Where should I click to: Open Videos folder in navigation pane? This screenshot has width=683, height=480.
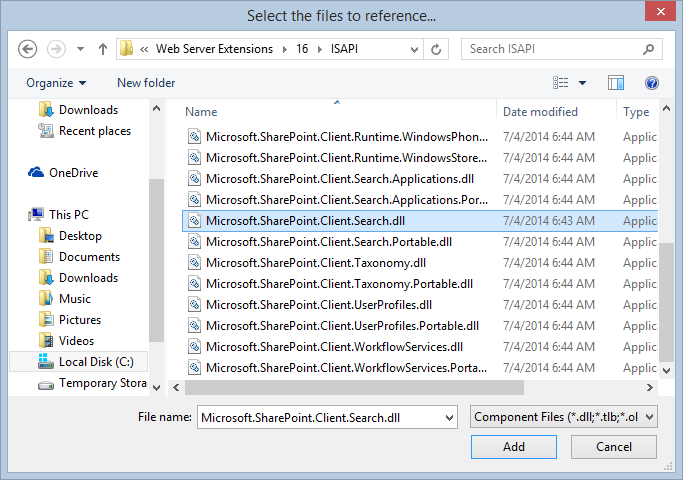[66, 341]
